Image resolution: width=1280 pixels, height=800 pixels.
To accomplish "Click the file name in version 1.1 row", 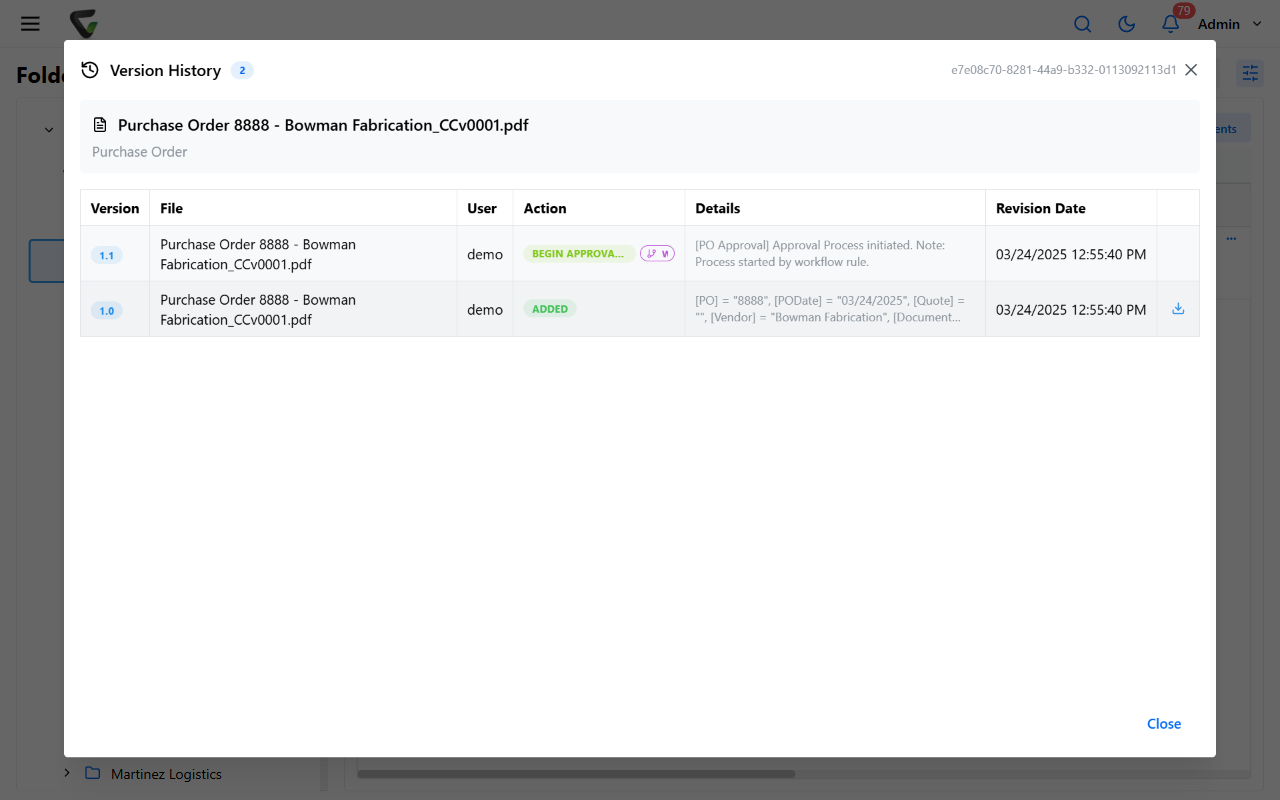I will tap(258, 254).
